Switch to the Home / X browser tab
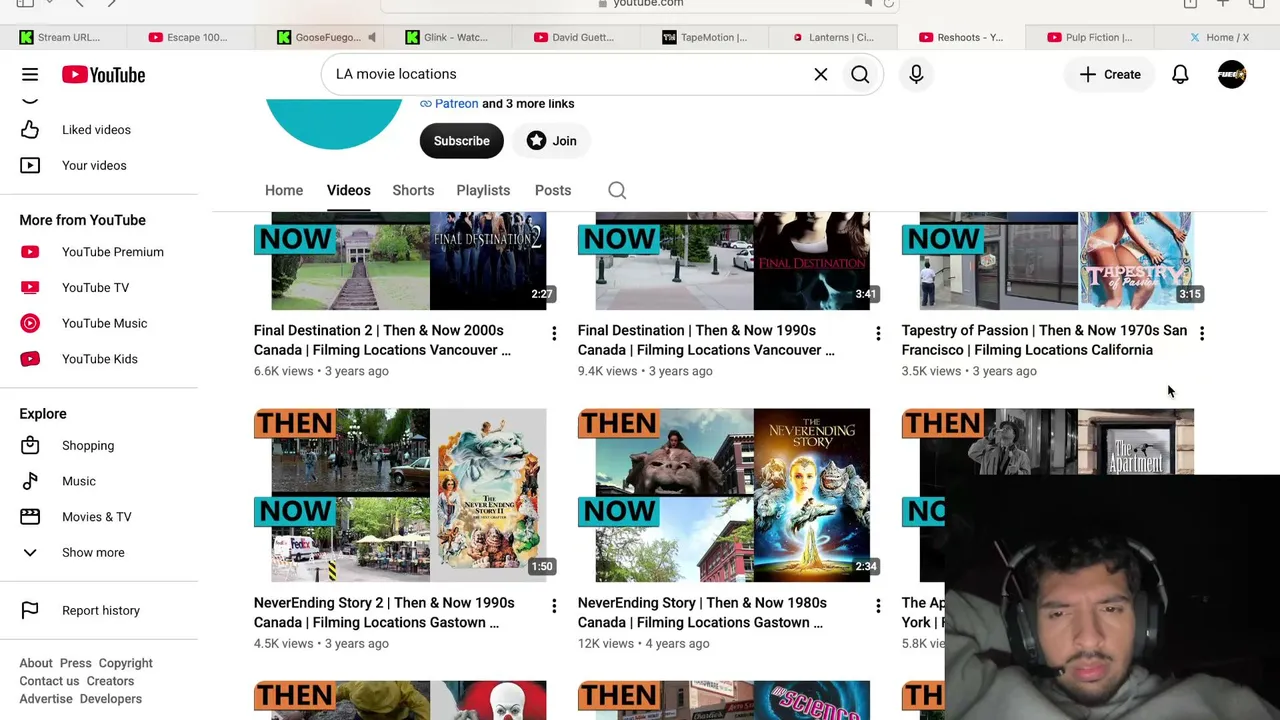Screen dimensions: 1280x720 (x=1217, y=37)
